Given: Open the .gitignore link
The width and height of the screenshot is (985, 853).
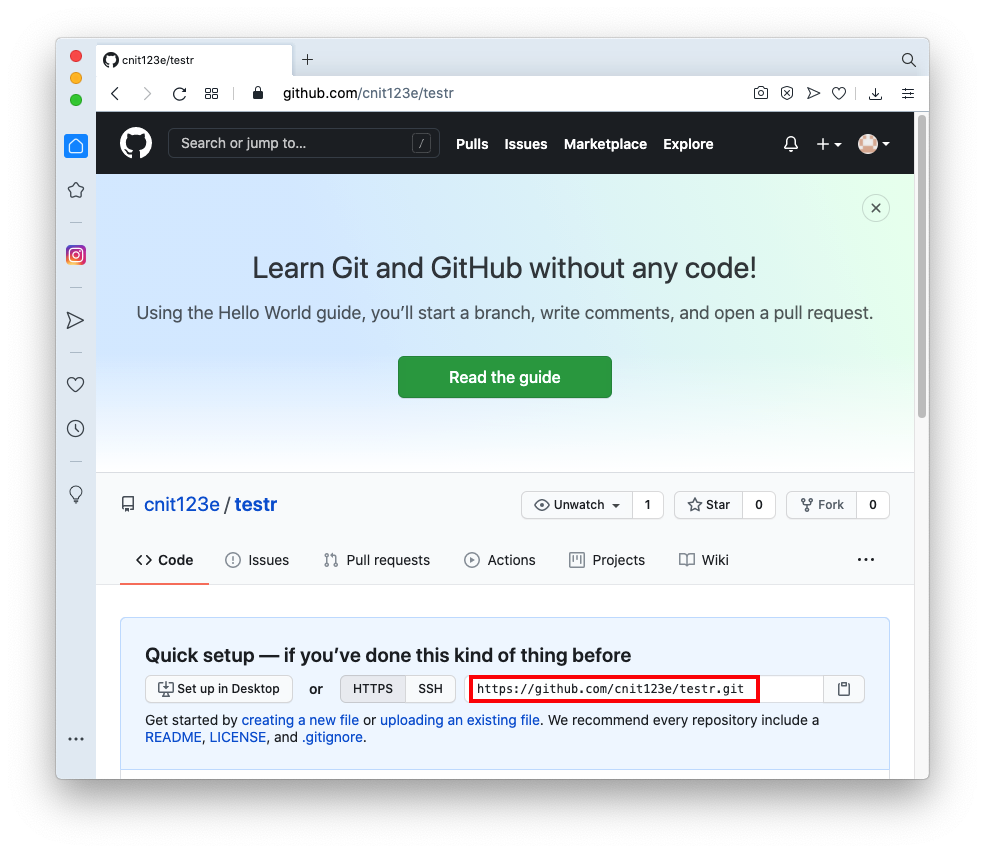Looking at the screenshot, I should (332, 737).
